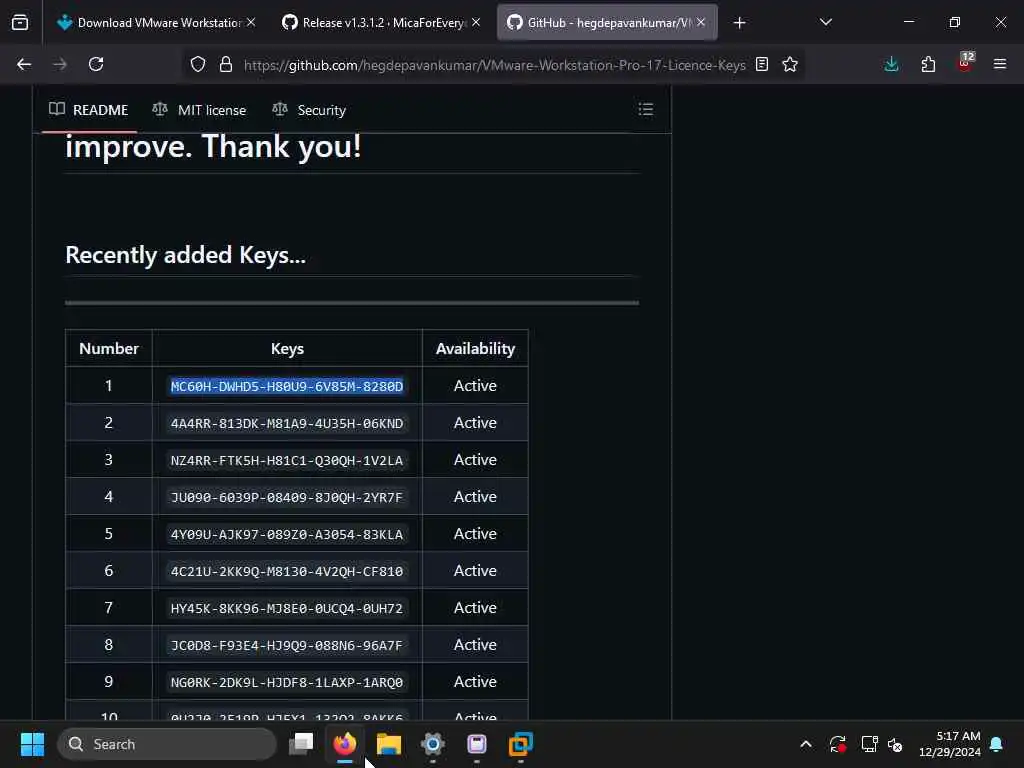Open the Firefox downloads panel
This screenshot has width=1024, height=768.
coord(891,64)
